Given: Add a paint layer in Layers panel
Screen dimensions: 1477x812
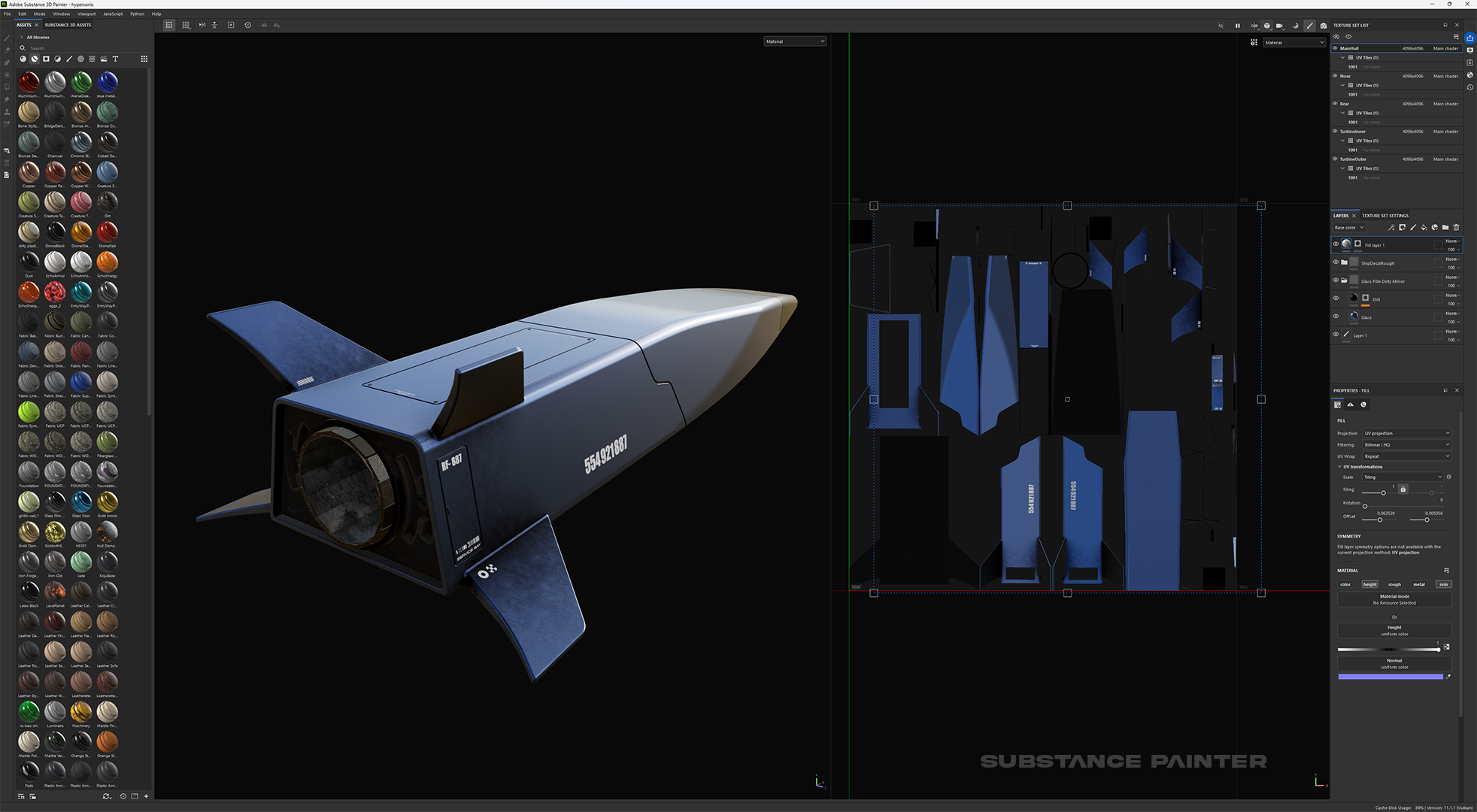Looking at the screenshot, I should 1413,227.
